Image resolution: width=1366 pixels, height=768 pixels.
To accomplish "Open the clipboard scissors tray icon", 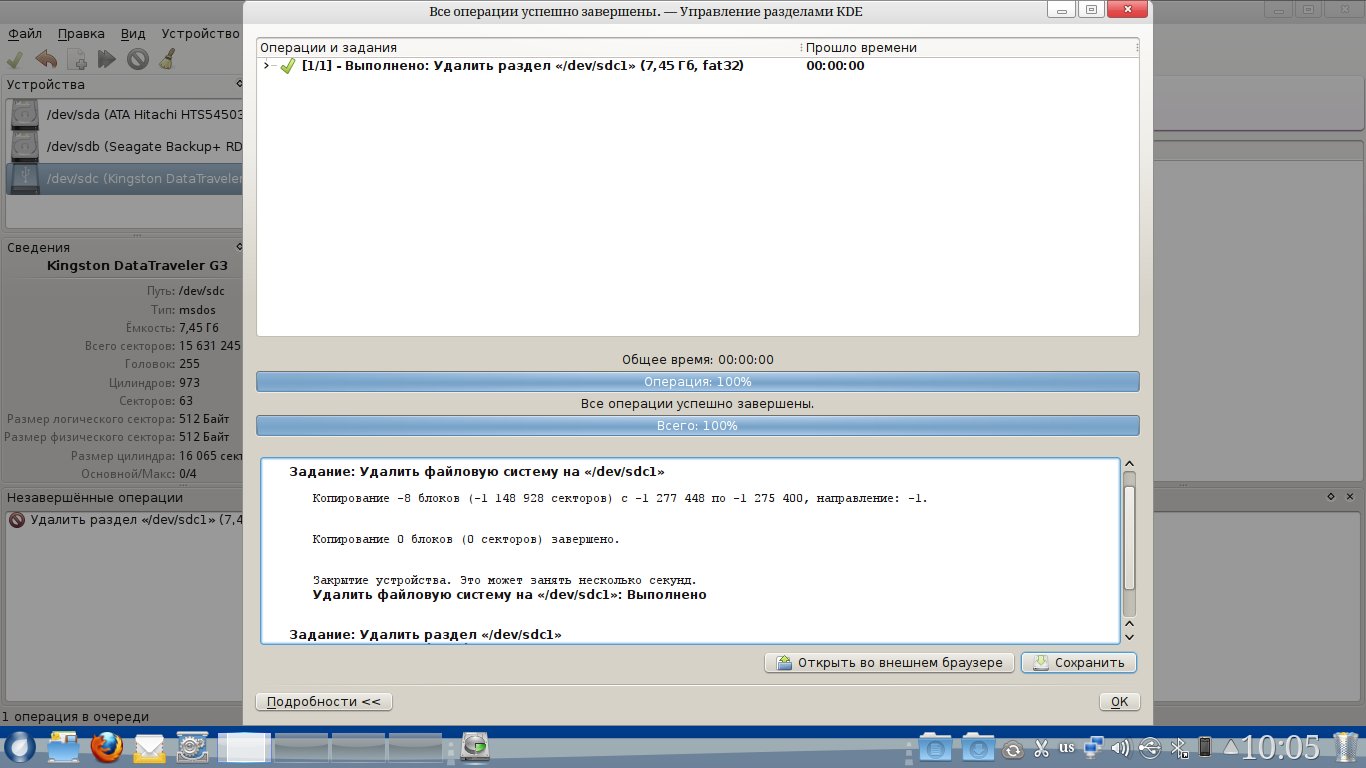I will pyautogui.click(x=1041, y=748).
